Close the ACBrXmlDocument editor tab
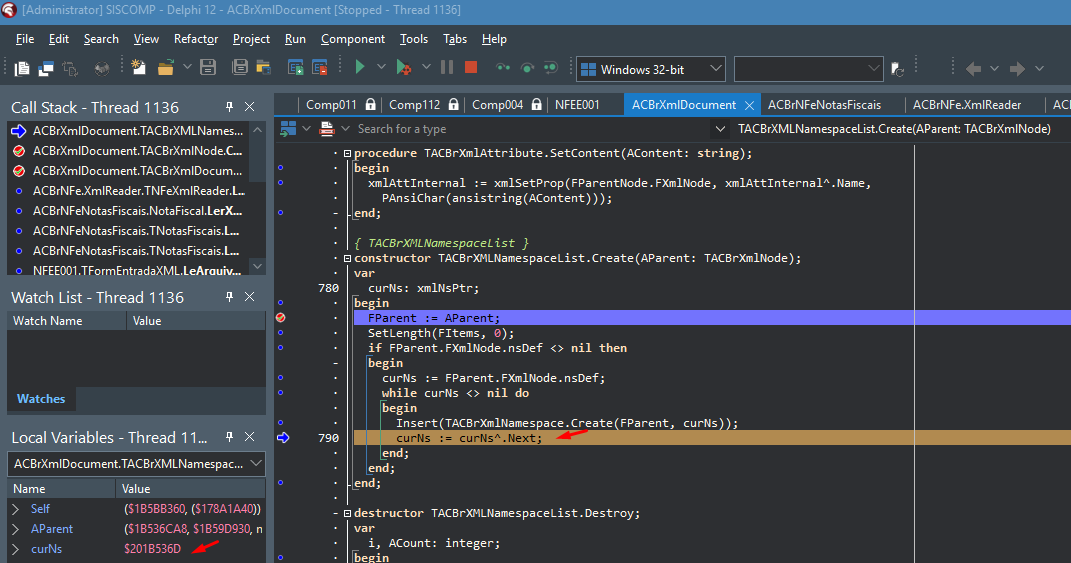Image resolution: width=1071 pixels, height=563 pixels. [x=749, y=105]
